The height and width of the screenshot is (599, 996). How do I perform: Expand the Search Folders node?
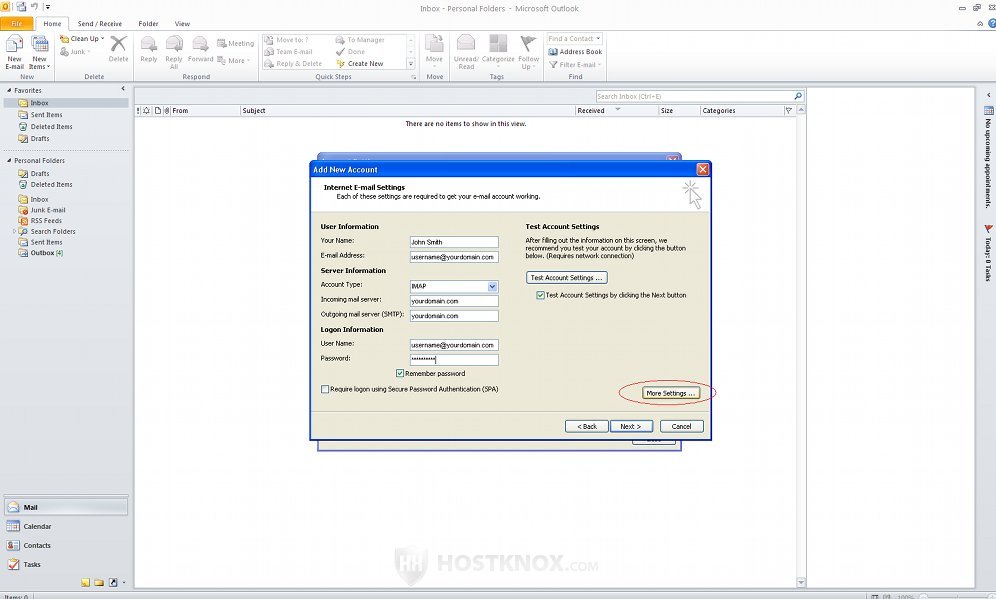tap(14, 232)
